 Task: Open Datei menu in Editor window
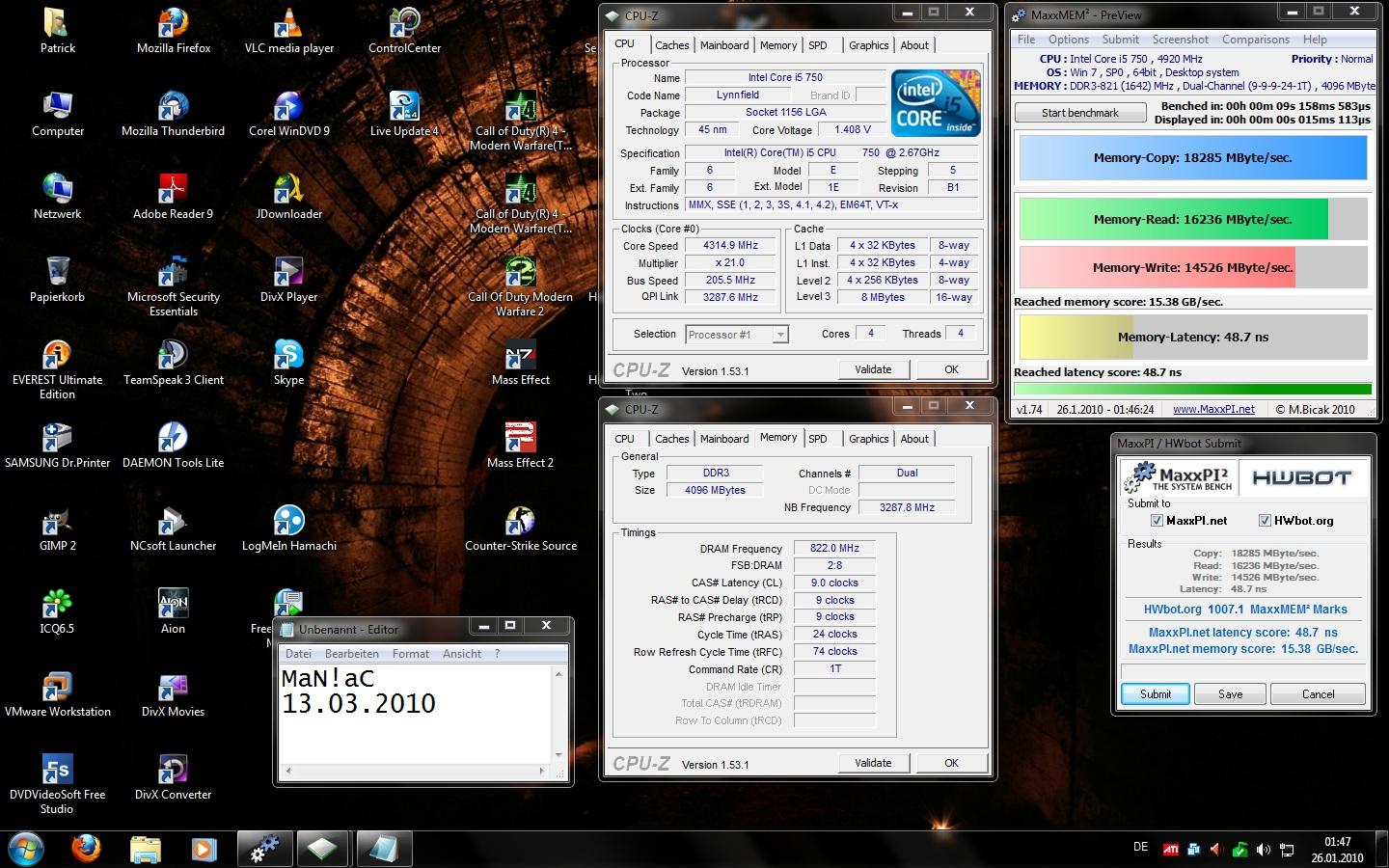(298, 654)
